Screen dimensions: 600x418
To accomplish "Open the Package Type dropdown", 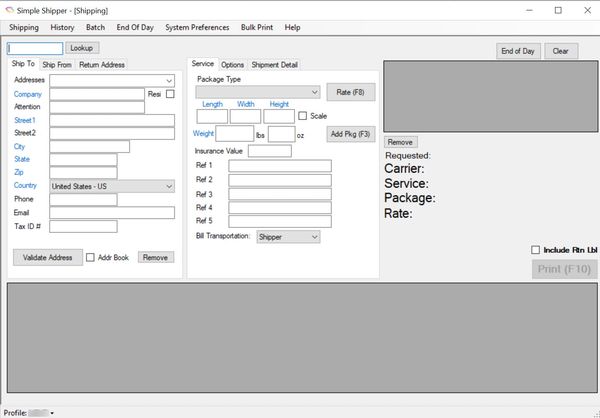I will pyautogui.click(x=313, y=92).
